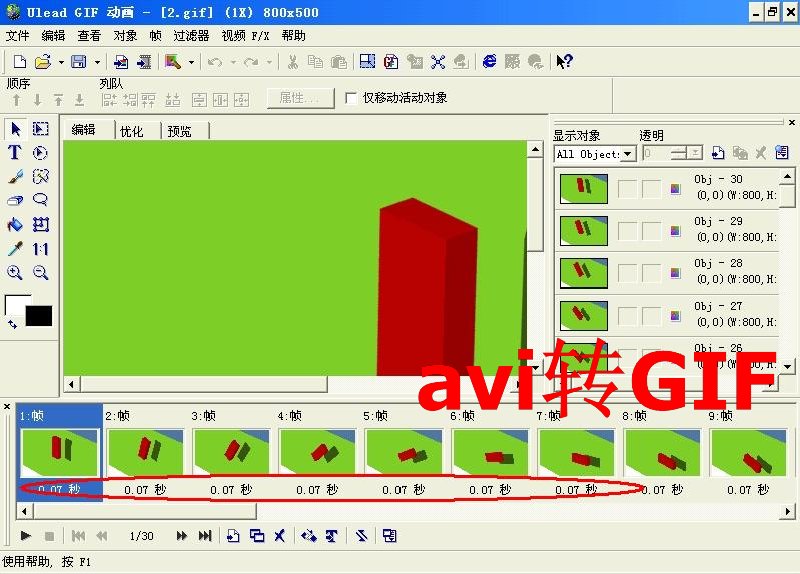Expand the Undo history dropdown arrow

click(233, 63)
